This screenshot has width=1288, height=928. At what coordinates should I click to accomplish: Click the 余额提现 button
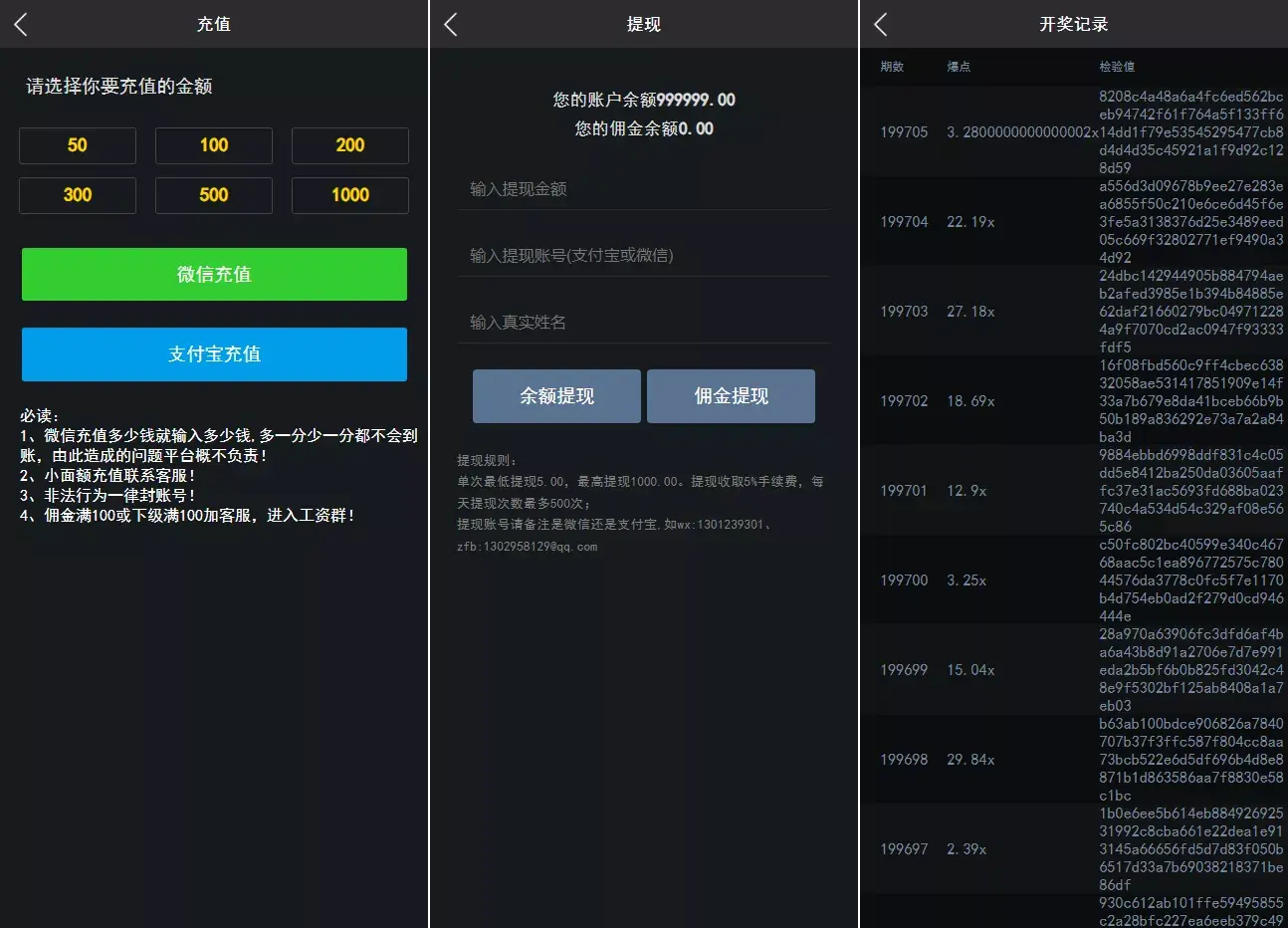pyautogui.click(x=556, y=395)
